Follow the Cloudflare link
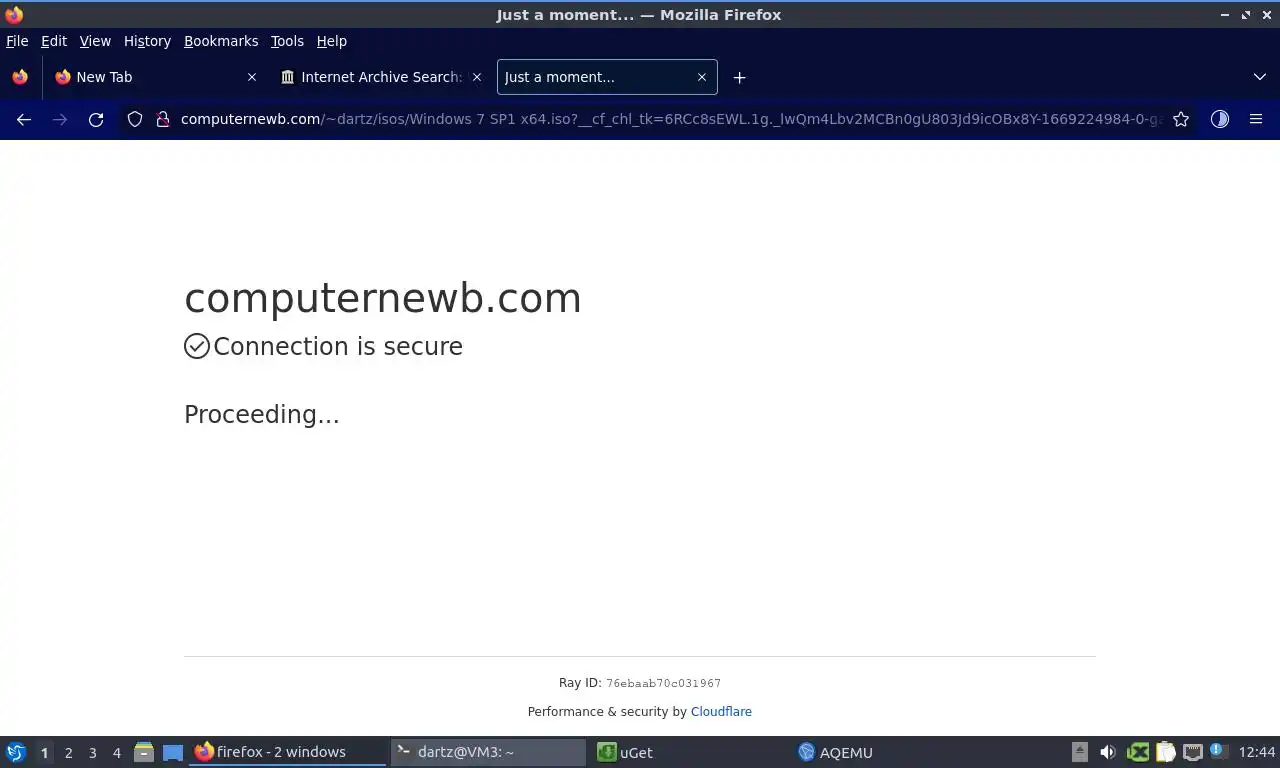This screenshot has width=1280, height=768. (x=721, y=712)
